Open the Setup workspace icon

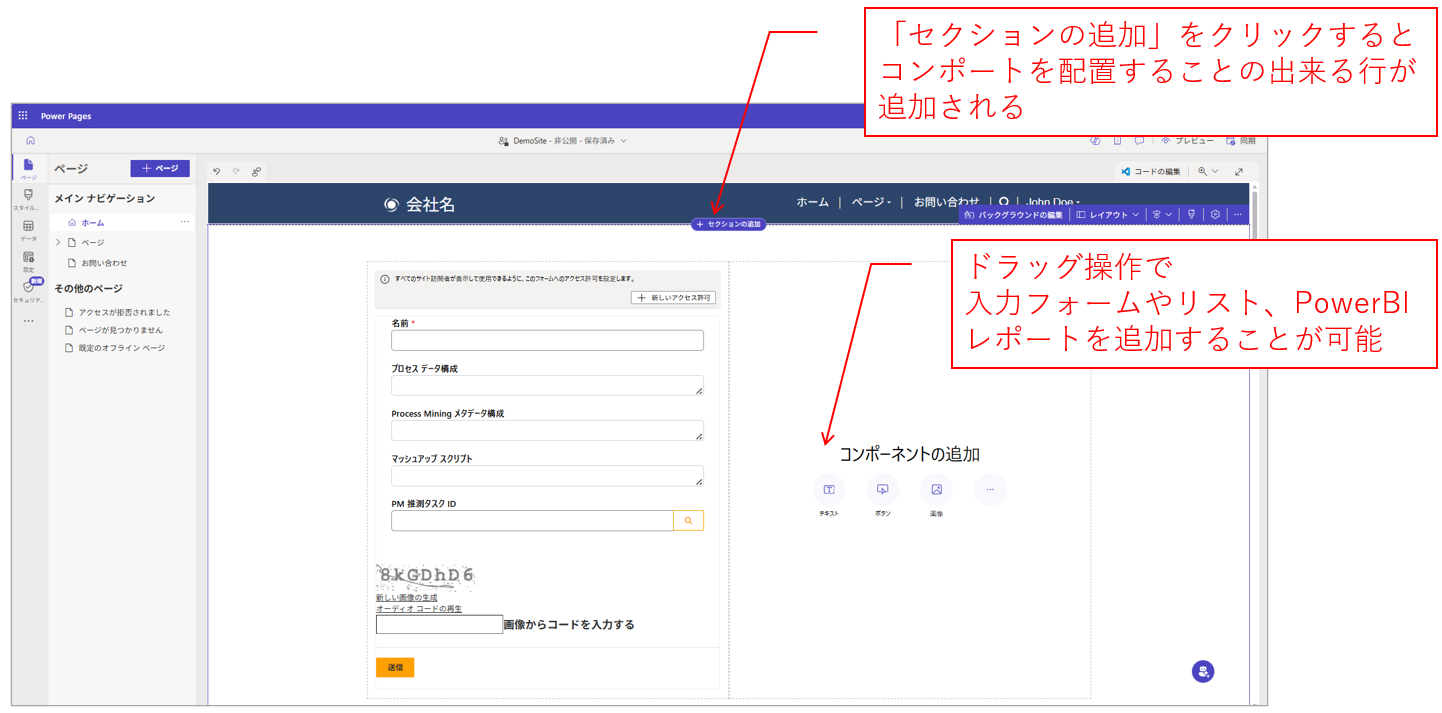(x=28, y=260)
